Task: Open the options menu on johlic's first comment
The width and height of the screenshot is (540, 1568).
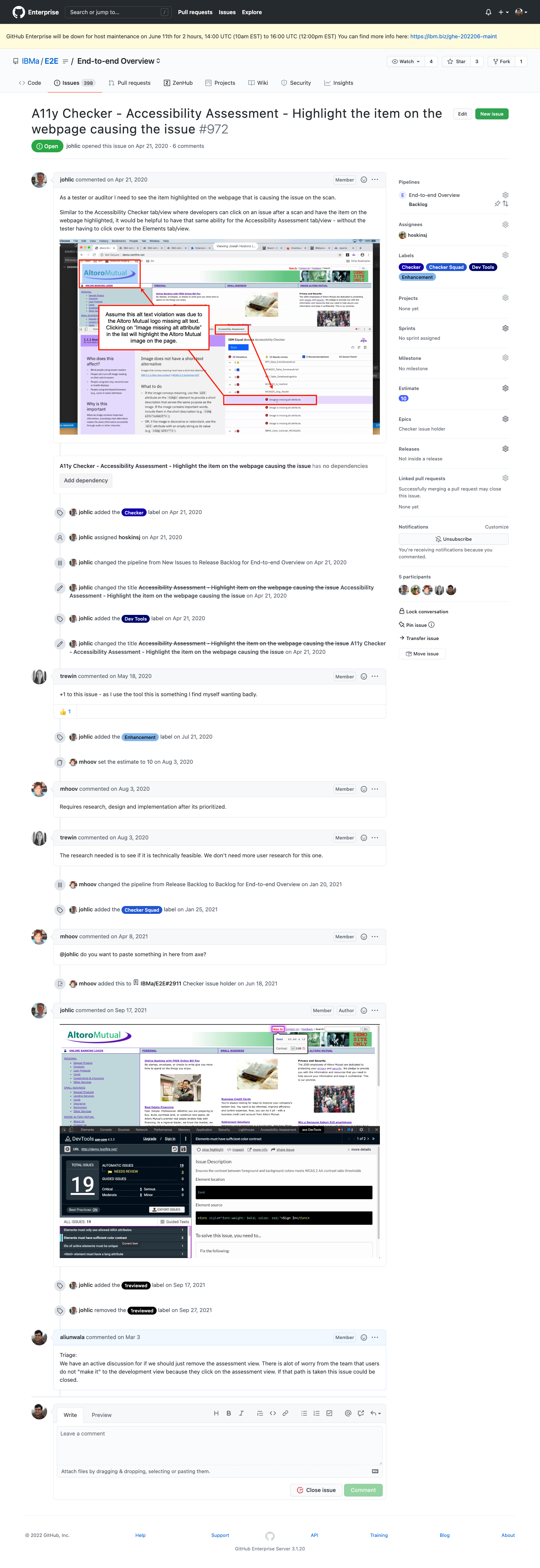Action: pos(375,180)
